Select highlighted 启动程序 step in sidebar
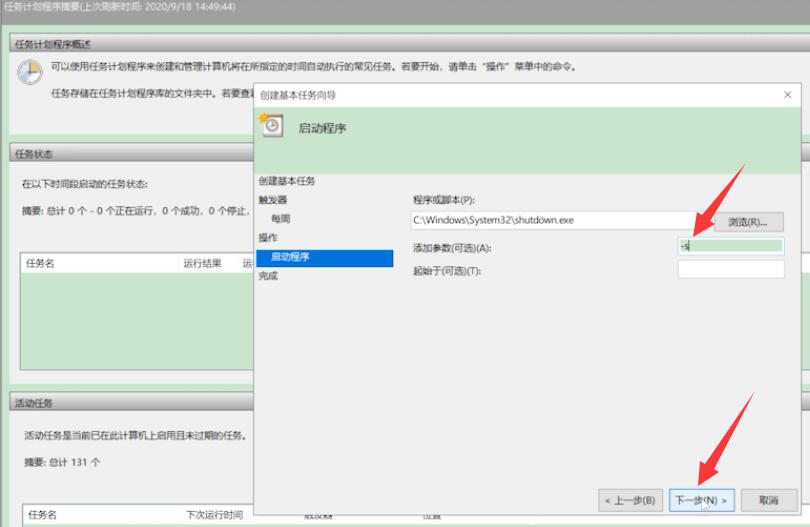This screenshot has height=527, width=810. 324,257
